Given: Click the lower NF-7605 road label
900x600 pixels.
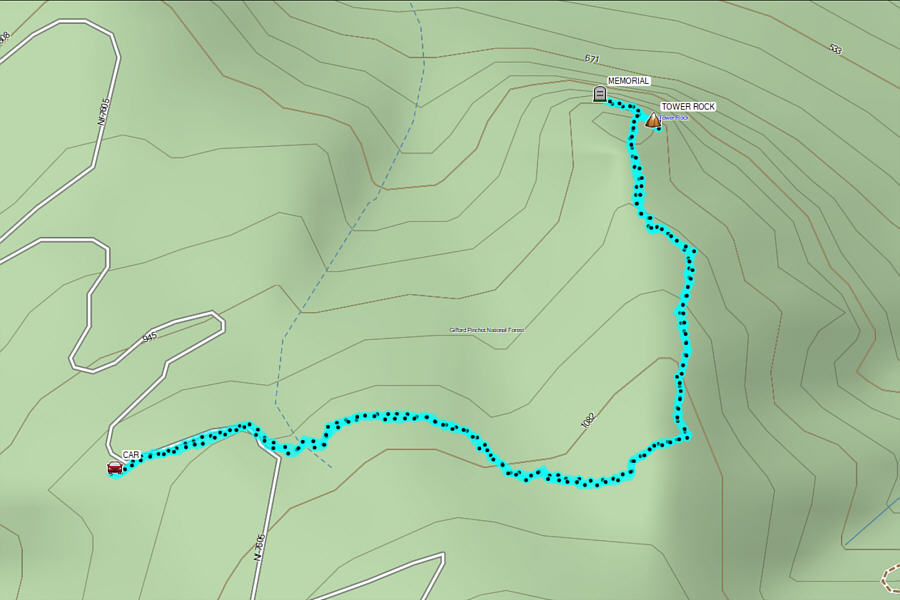Looking at the screenshot, I should pos(259,548).
